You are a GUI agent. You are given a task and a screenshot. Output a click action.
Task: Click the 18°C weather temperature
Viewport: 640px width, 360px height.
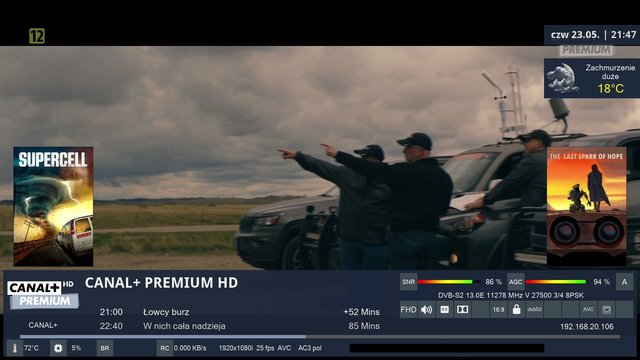611,89
